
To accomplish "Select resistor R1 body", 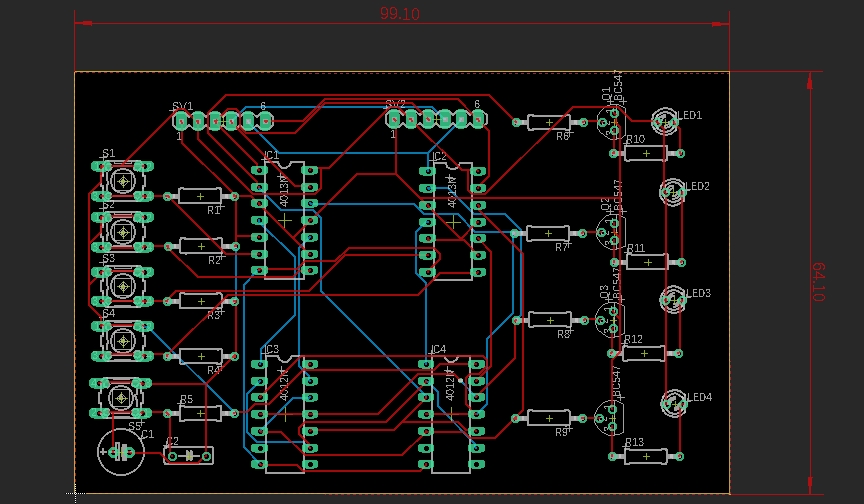I will click(201, 196).
